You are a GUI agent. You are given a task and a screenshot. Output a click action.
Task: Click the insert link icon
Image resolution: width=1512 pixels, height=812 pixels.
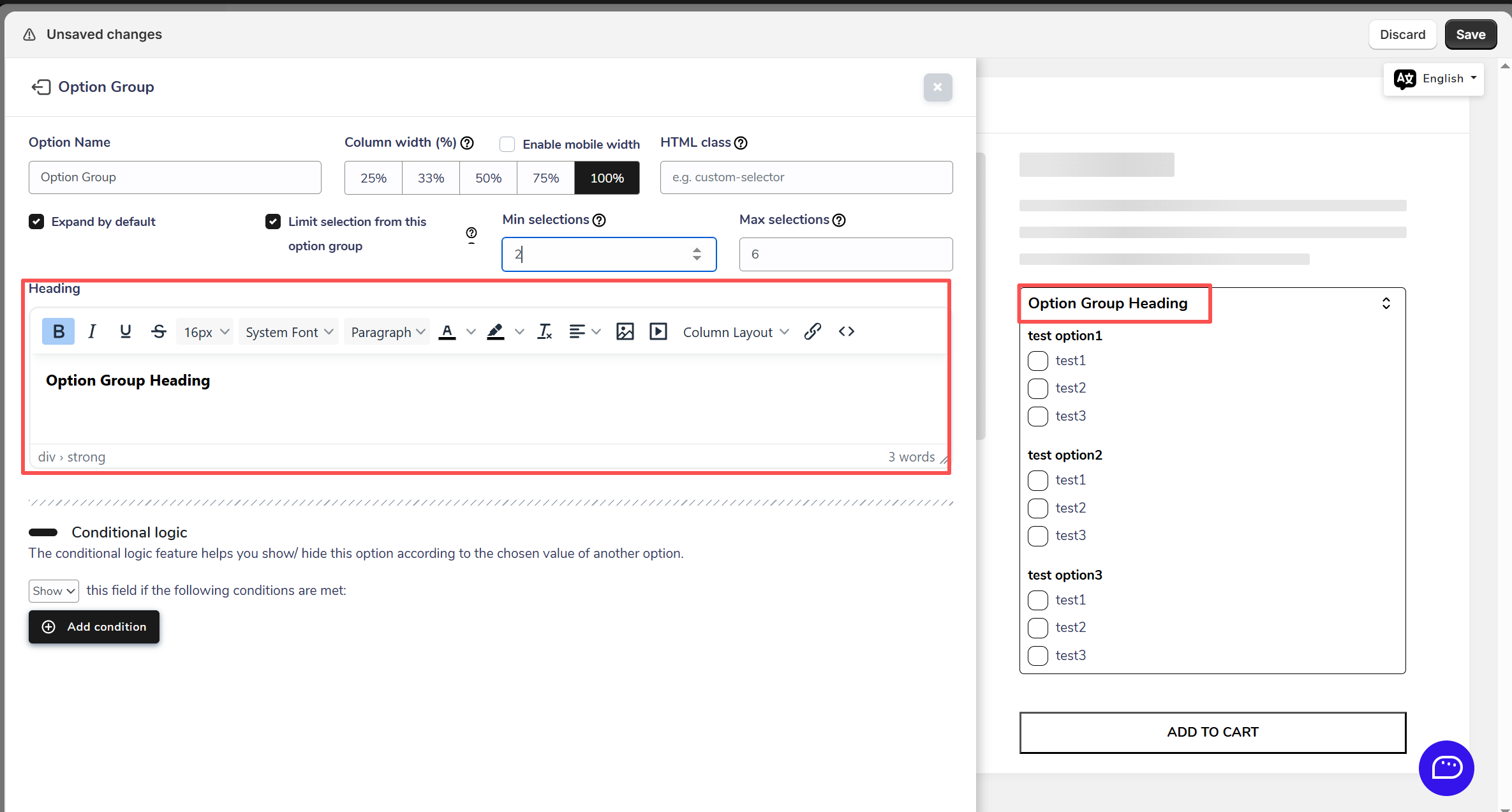point(812,332)
